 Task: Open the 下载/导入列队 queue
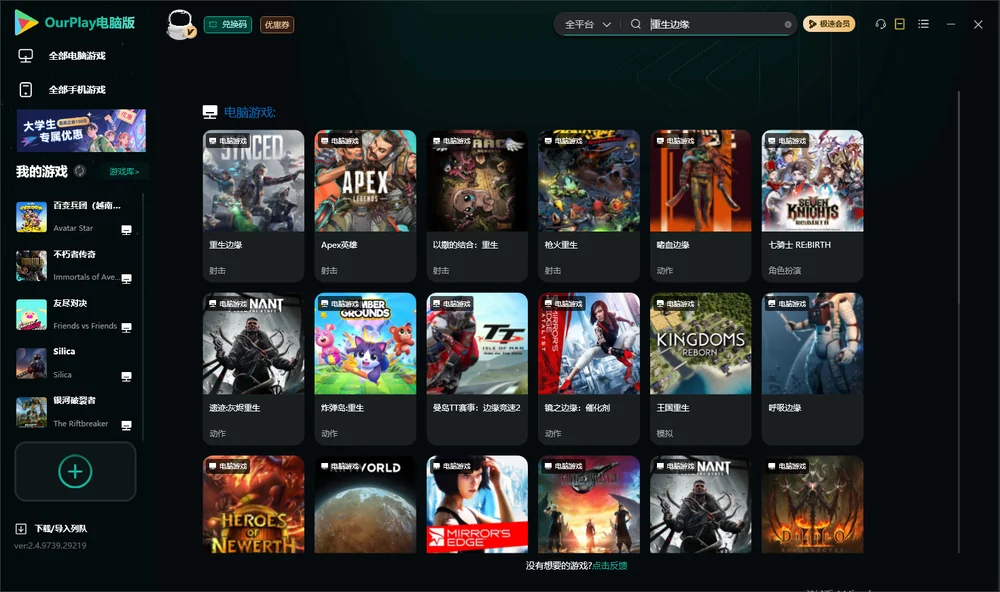(x=61, y=528)
